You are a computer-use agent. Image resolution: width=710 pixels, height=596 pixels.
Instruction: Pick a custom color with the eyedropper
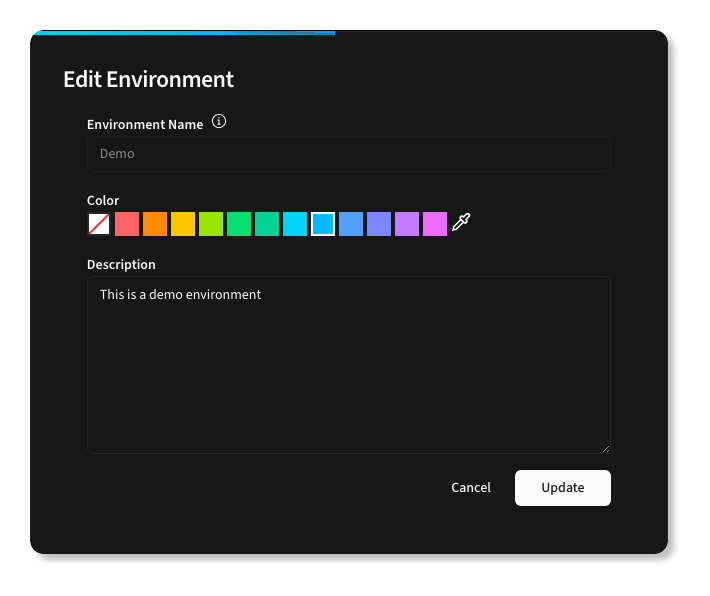(x=461, y=223)
